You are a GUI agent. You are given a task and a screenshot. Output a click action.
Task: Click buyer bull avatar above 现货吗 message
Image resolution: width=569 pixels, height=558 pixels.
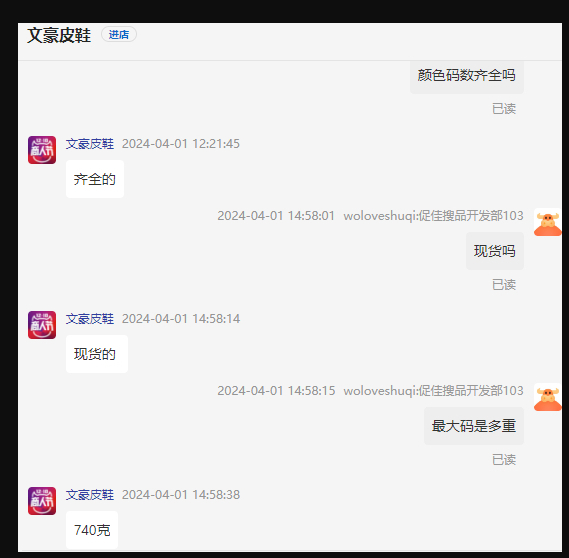(x=548, y=222)
